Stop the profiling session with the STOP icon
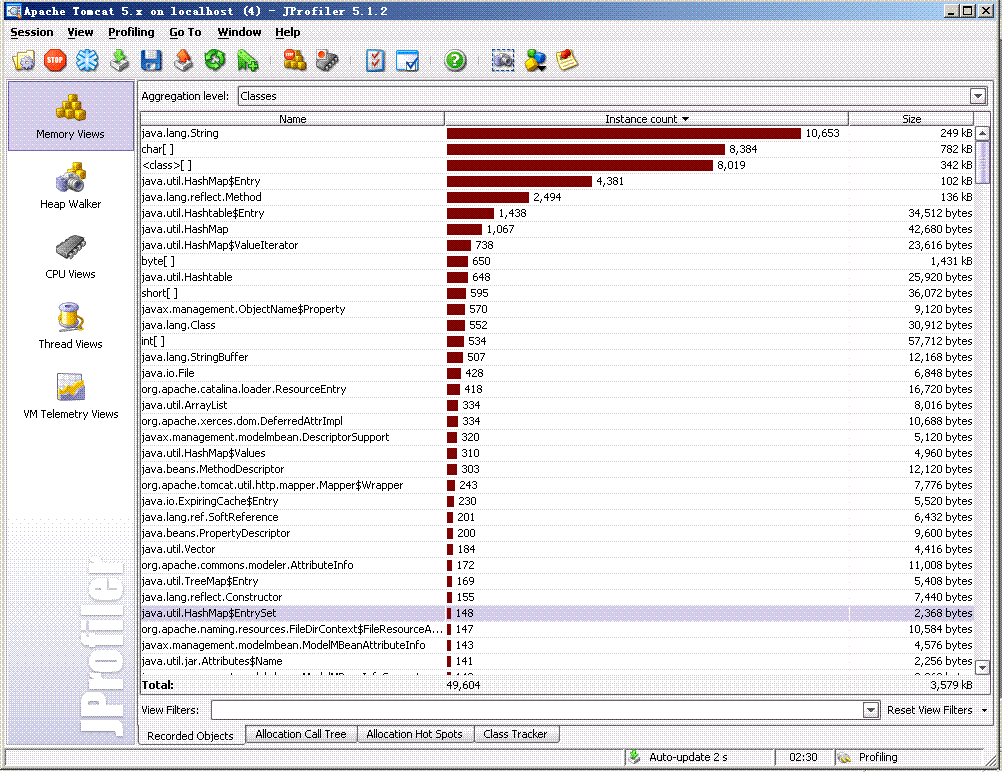Image resolution: width=1002 pixels, height=772 pixels. (x=55, y=60)
